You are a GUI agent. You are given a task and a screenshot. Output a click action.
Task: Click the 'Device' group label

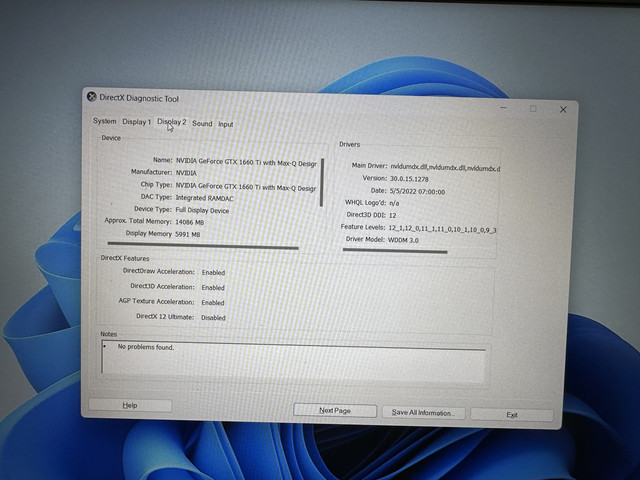coord(111,138)
